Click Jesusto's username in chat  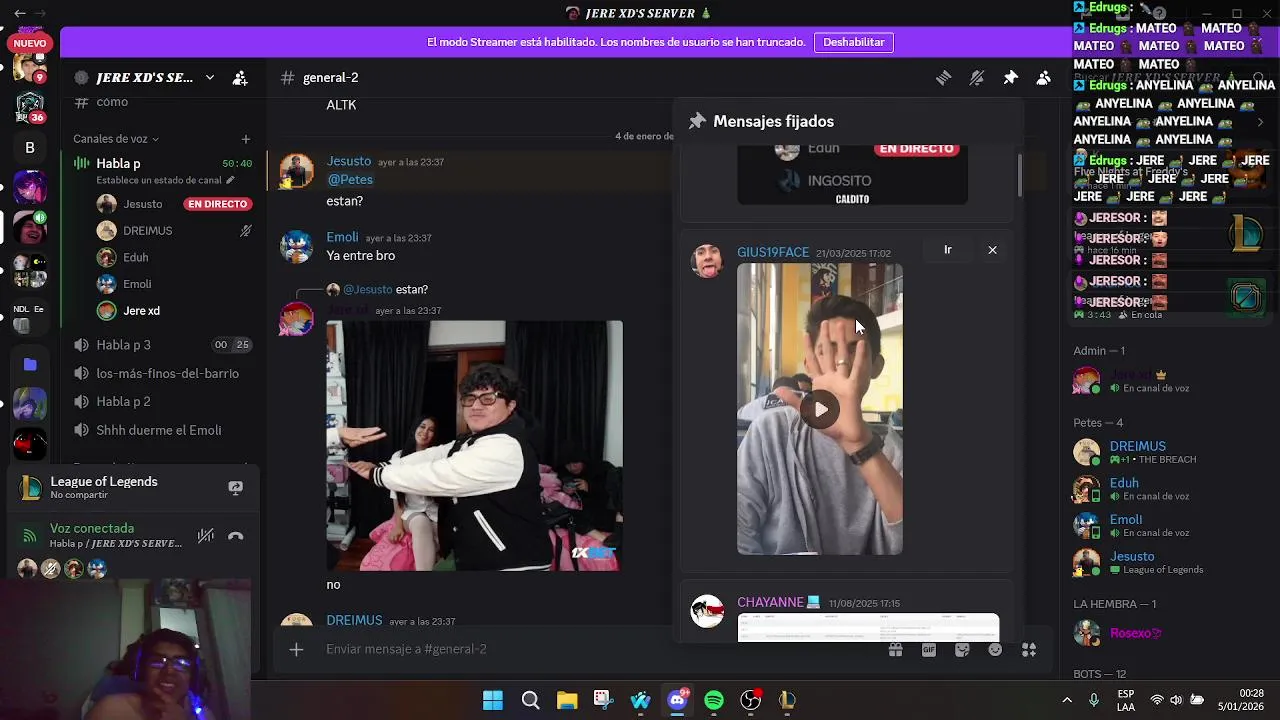pyautogui.click(x=348, y=161)
